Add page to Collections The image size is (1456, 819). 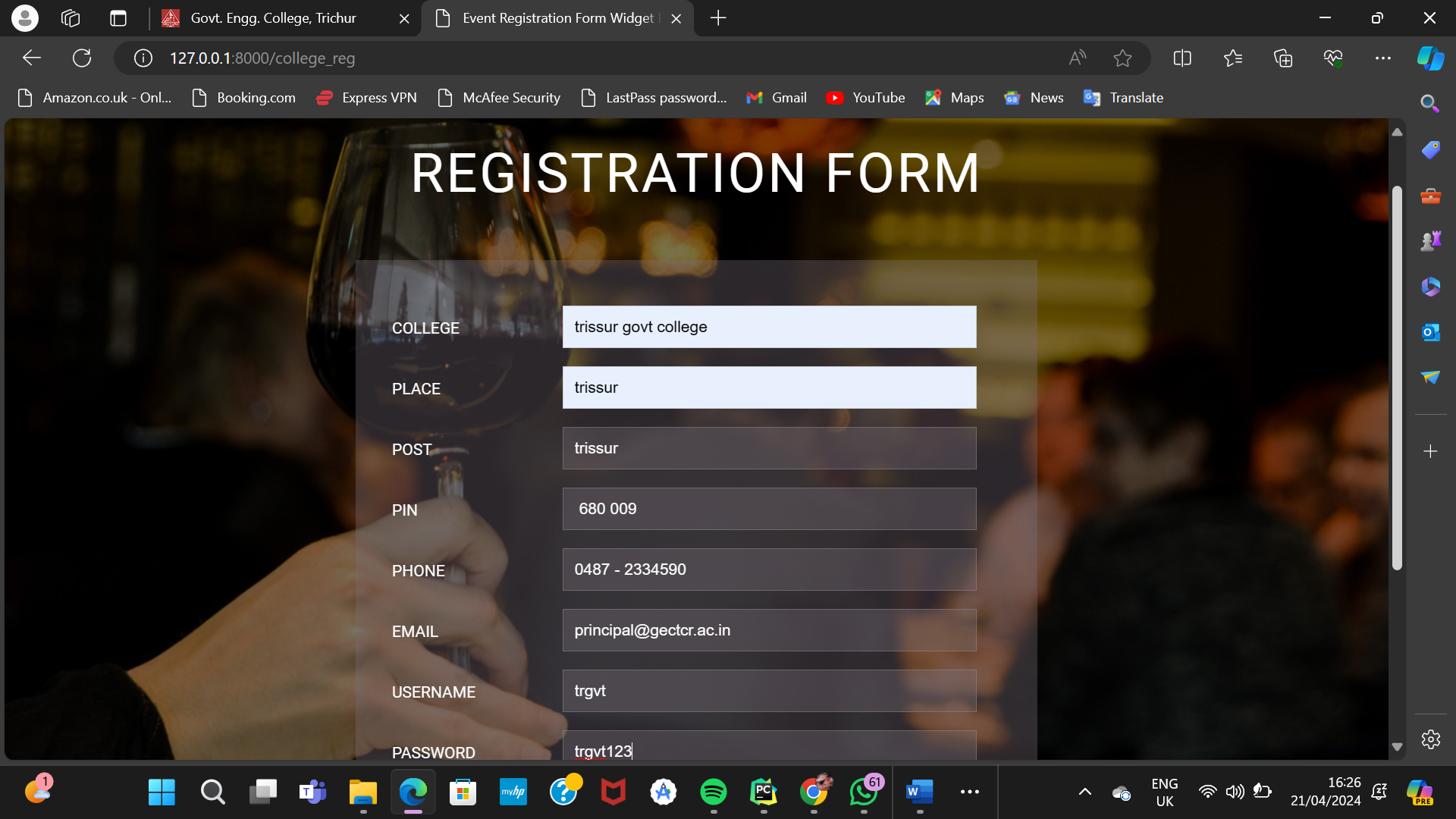pyautogui.click(x=1283, y=58)
